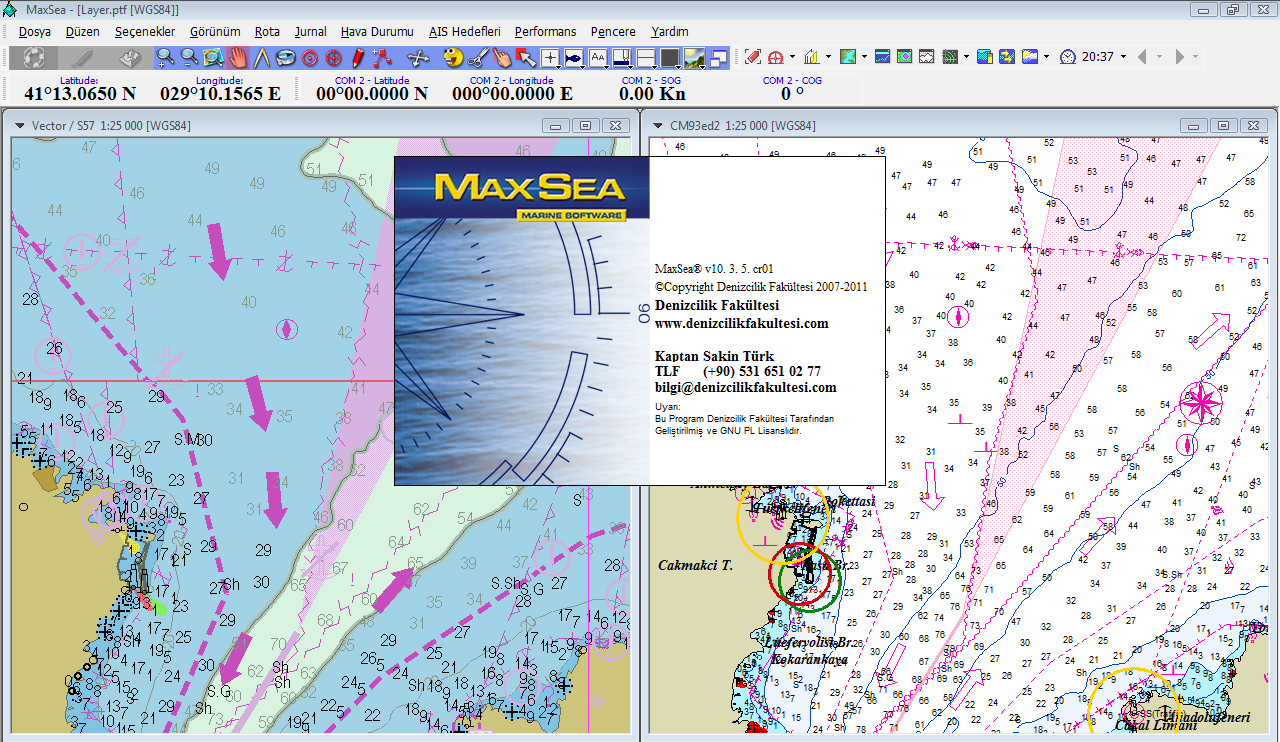Click the next time step right arrow
The image size is (1280, 742).
[x=1180, y=57]
